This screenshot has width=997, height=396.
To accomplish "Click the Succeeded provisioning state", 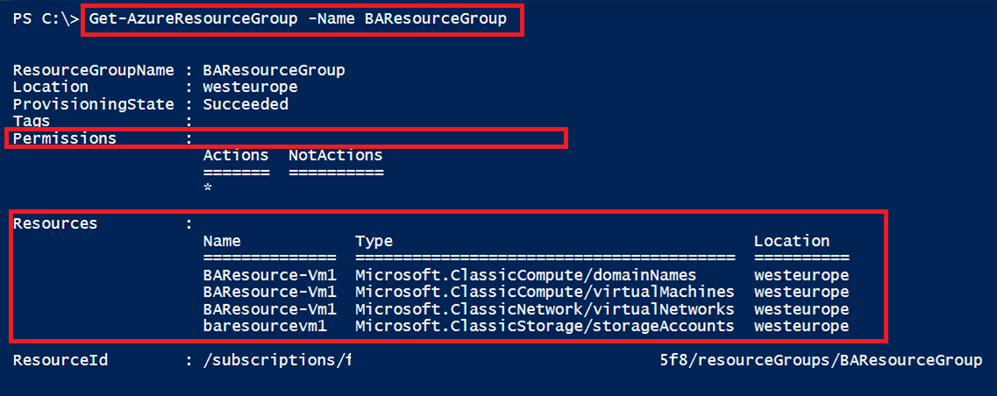I will (x=245, y=104).
